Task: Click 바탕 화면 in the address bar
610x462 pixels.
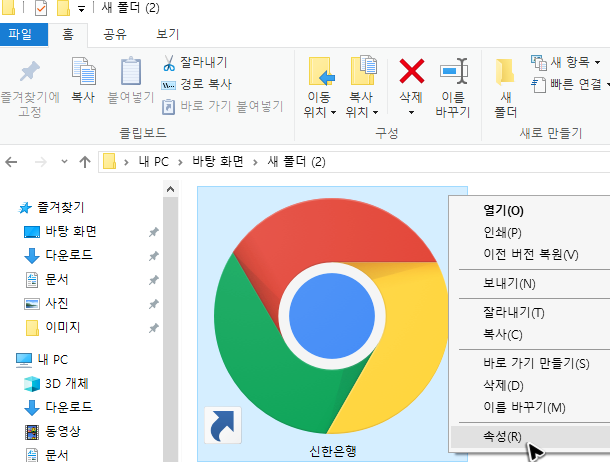Action: [218, 161]
